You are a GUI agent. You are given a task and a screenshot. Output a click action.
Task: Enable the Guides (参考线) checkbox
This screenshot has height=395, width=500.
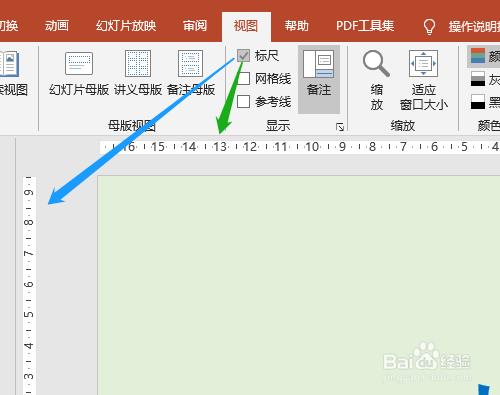pos(243,101)
